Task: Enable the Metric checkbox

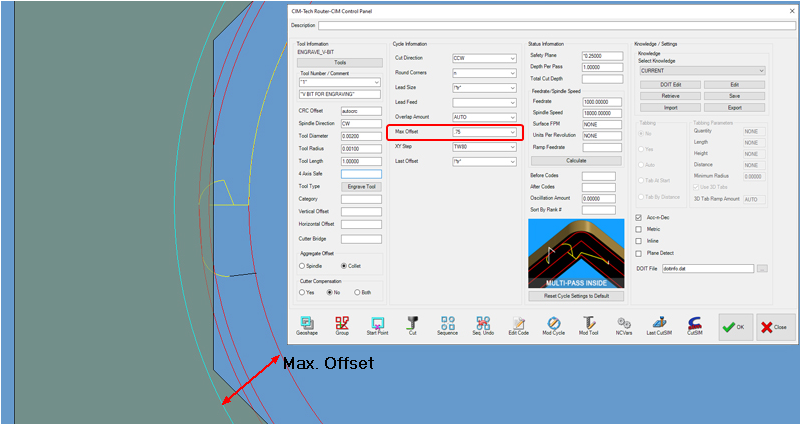Action: (639, 229)
